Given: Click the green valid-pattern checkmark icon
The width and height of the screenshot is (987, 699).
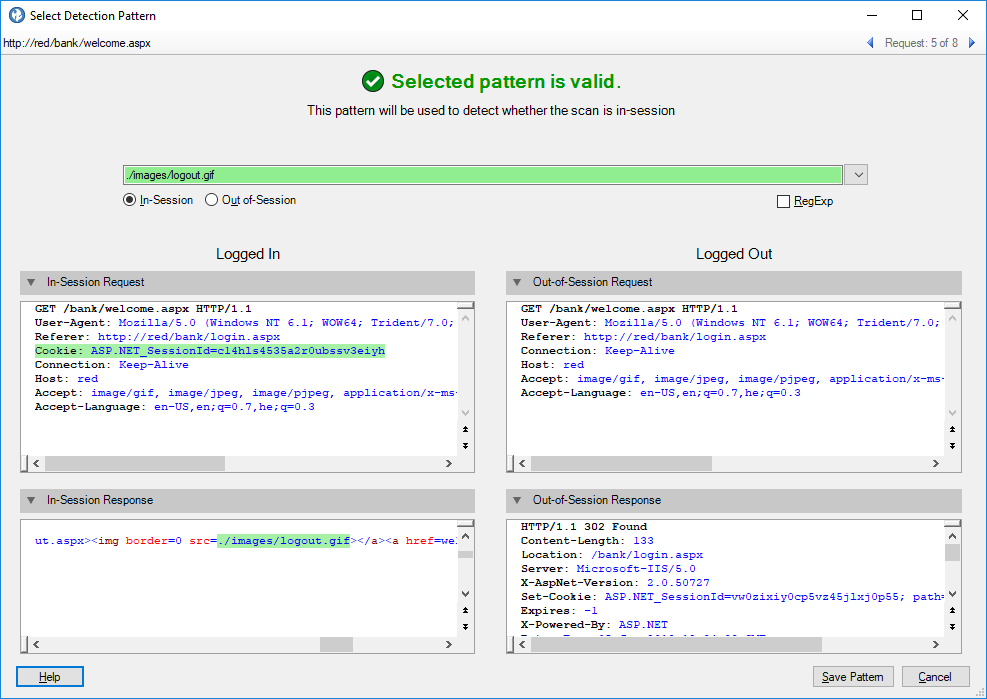Looking at the screenshot, I should [374, 81].
